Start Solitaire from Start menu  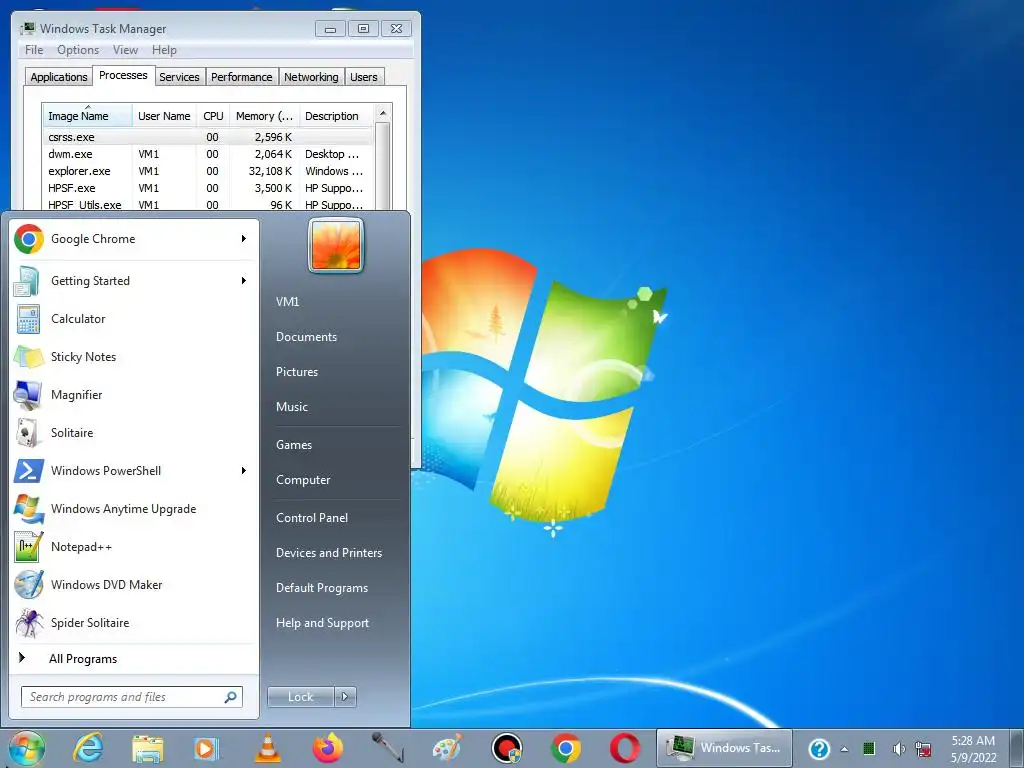click(134, 432)
